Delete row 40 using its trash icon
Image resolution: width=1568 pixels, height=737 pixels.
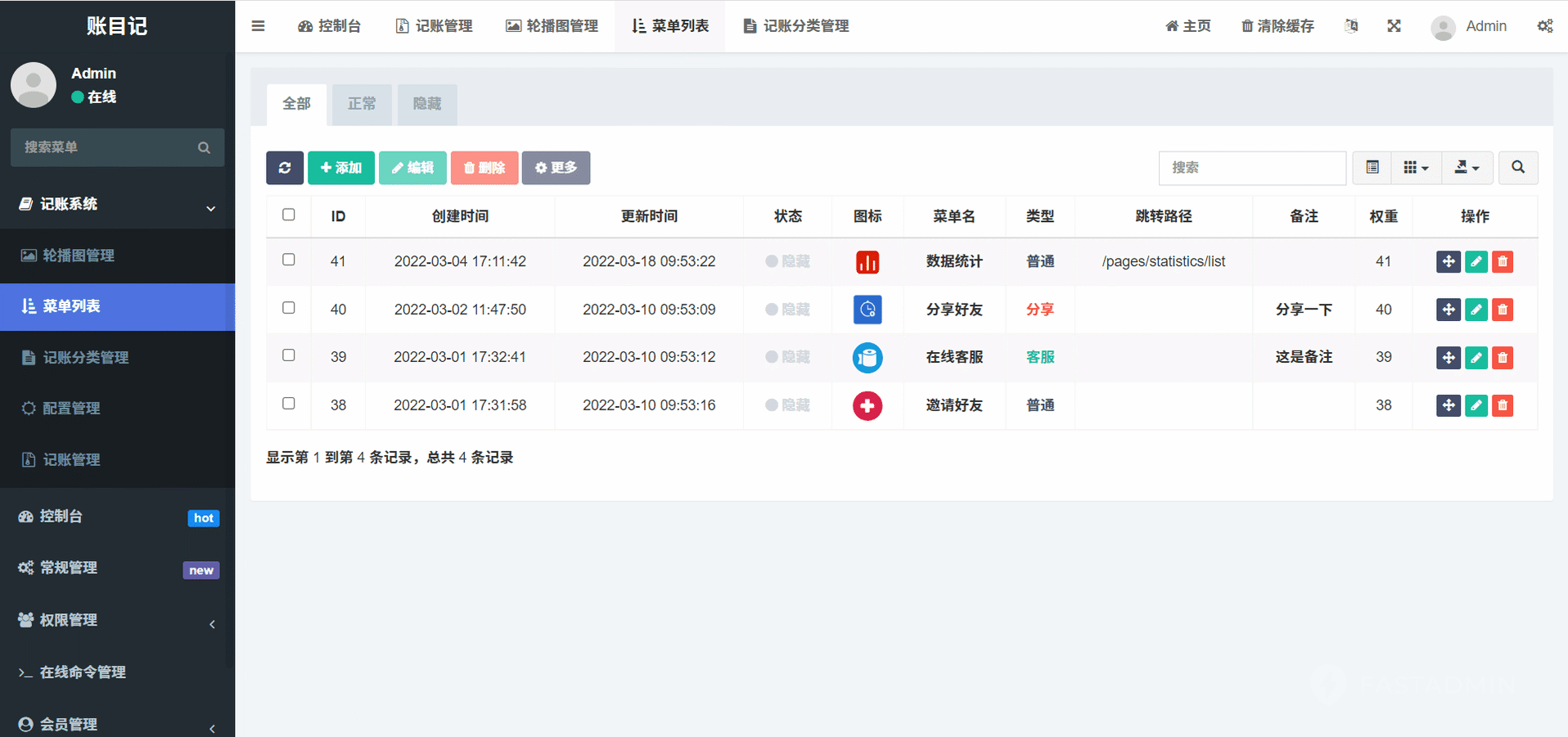tap(1503, 310)
